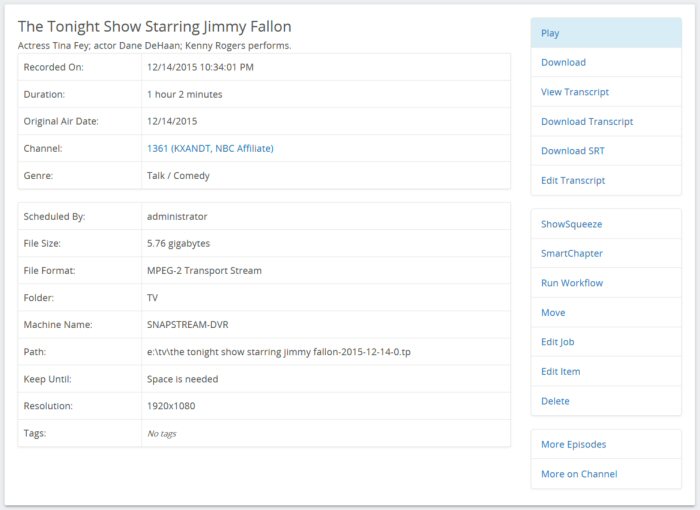Click the Resolution label
Image resolution: width=700 pixels, height=510 pixels.
48,406
